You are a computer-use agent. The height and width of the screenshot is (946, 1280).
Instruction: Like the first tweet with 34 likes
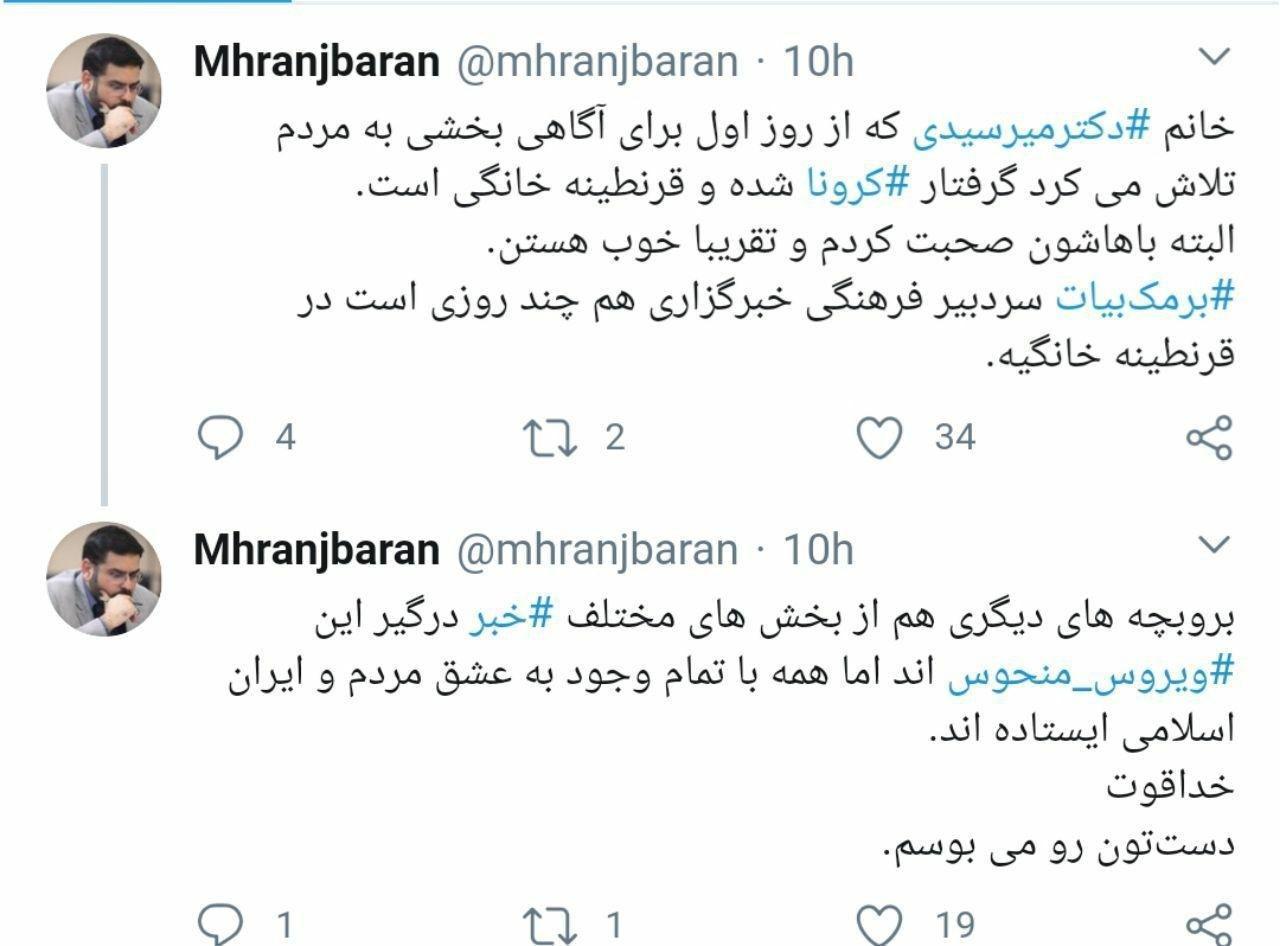[881, 438]
